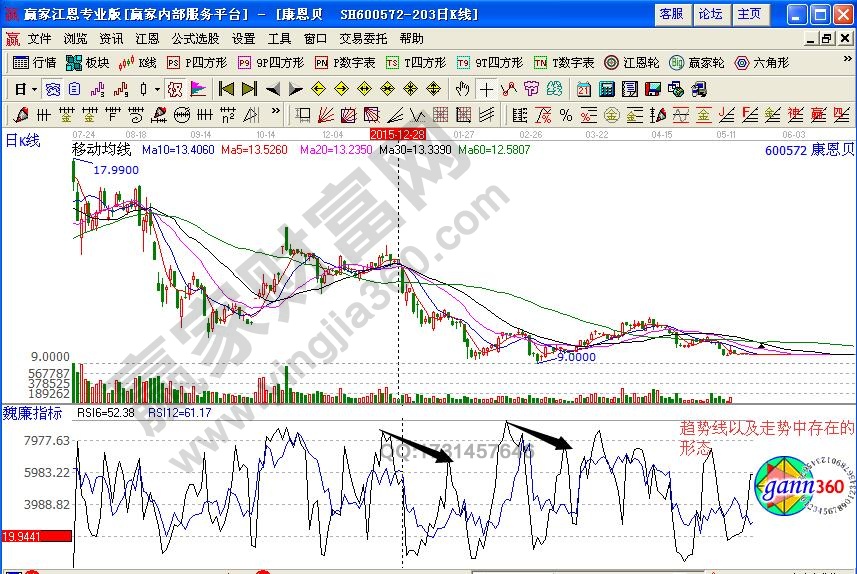
Task: Click the 2015-12-28 date marker on timeline
Action: click(397, 133)
